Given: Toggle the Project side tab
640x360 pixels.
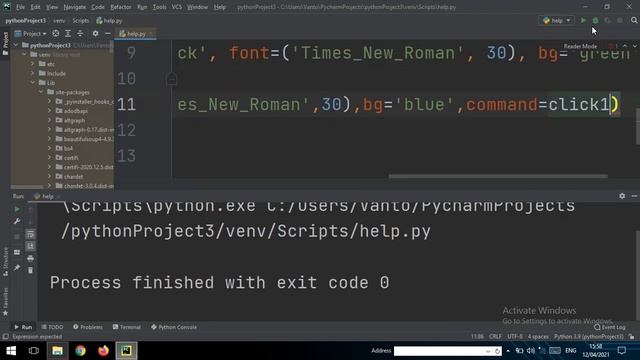Looking at the screenshot, I should coord(5,43).
